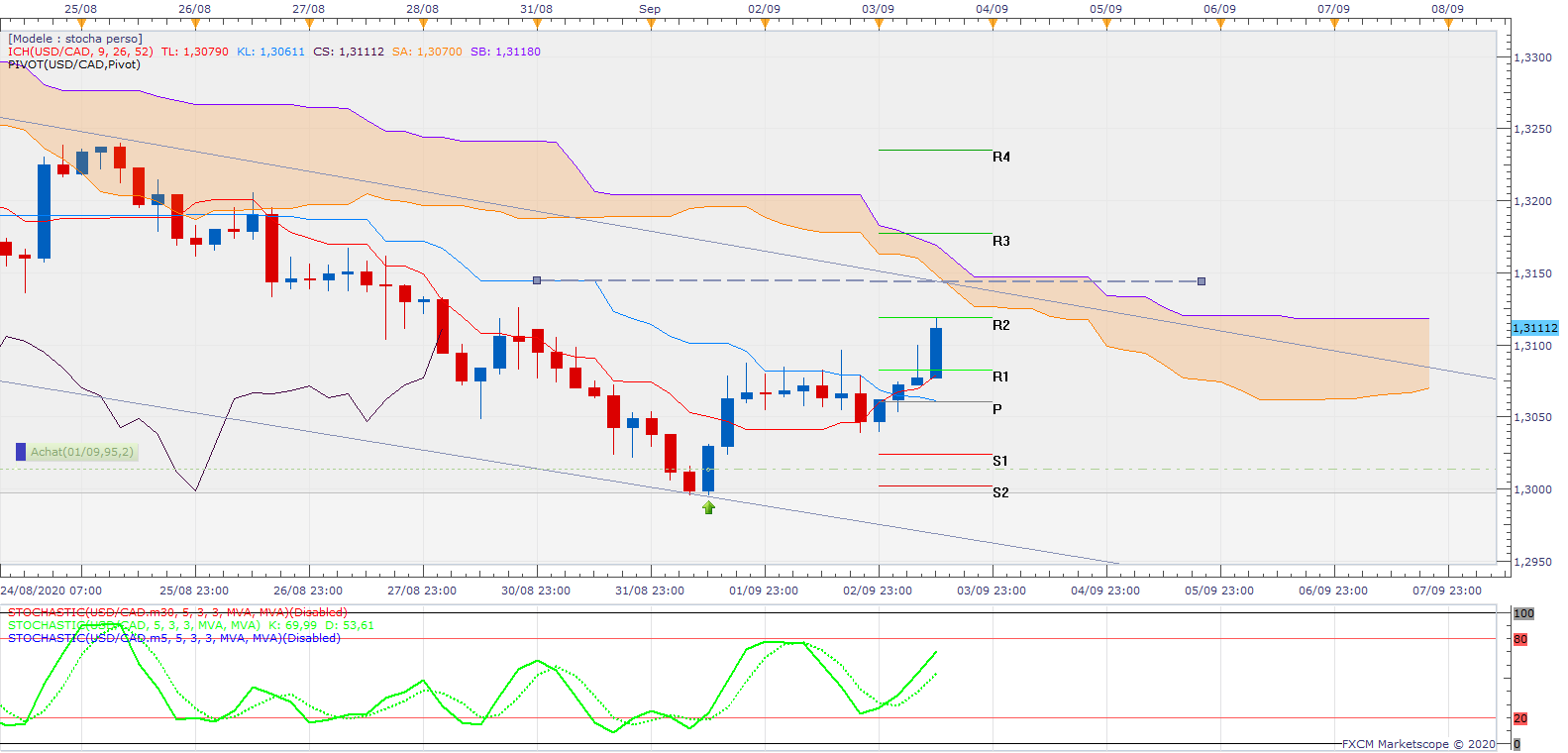Screen dimensions: 1568x753
Task: Select the disabled STOCHASTIC m5 indicator label
Action: pyautogui.click(x=174, y=638)
